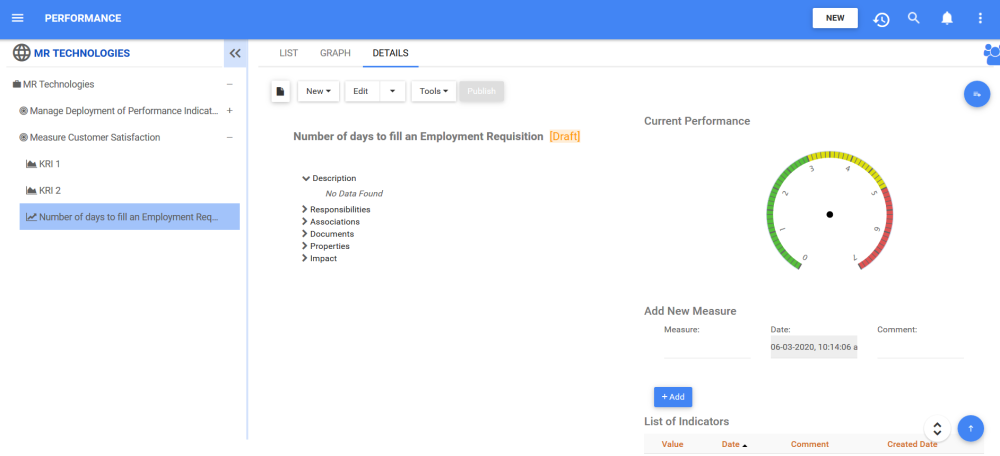Expand Manage Deployment of Performance Indicators node

(x=229, y=111)
